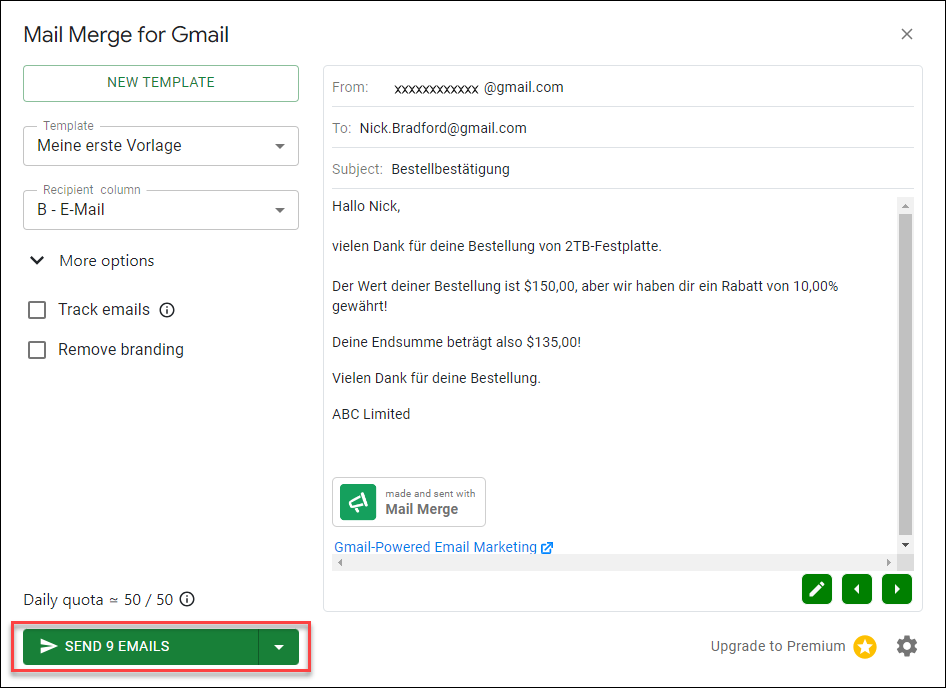Open the Template dropdown
This screenshot has width=946, height=688.
tap(161, 146)
